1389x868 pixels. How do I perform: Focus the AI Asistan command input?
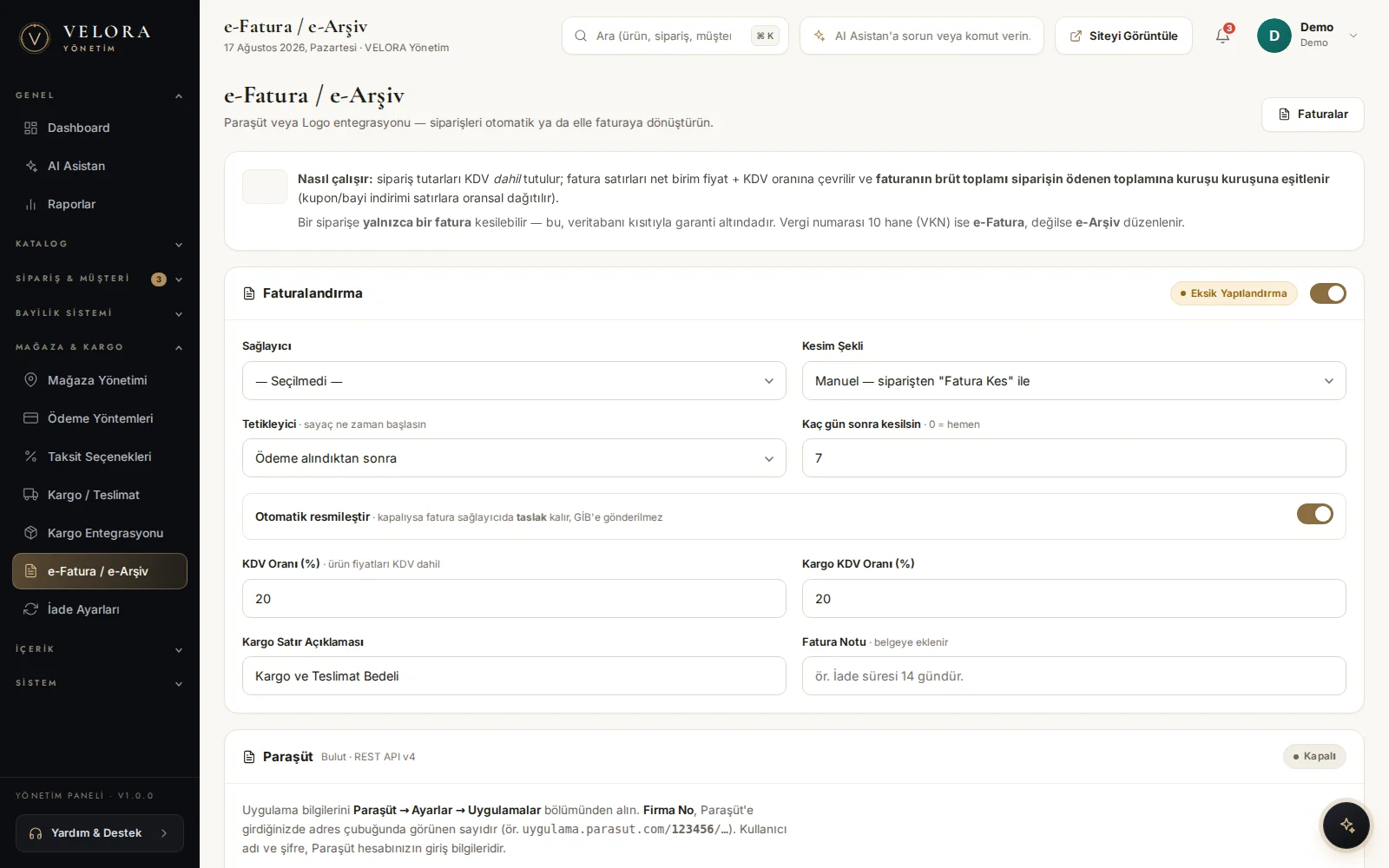[x=922, y=36]
